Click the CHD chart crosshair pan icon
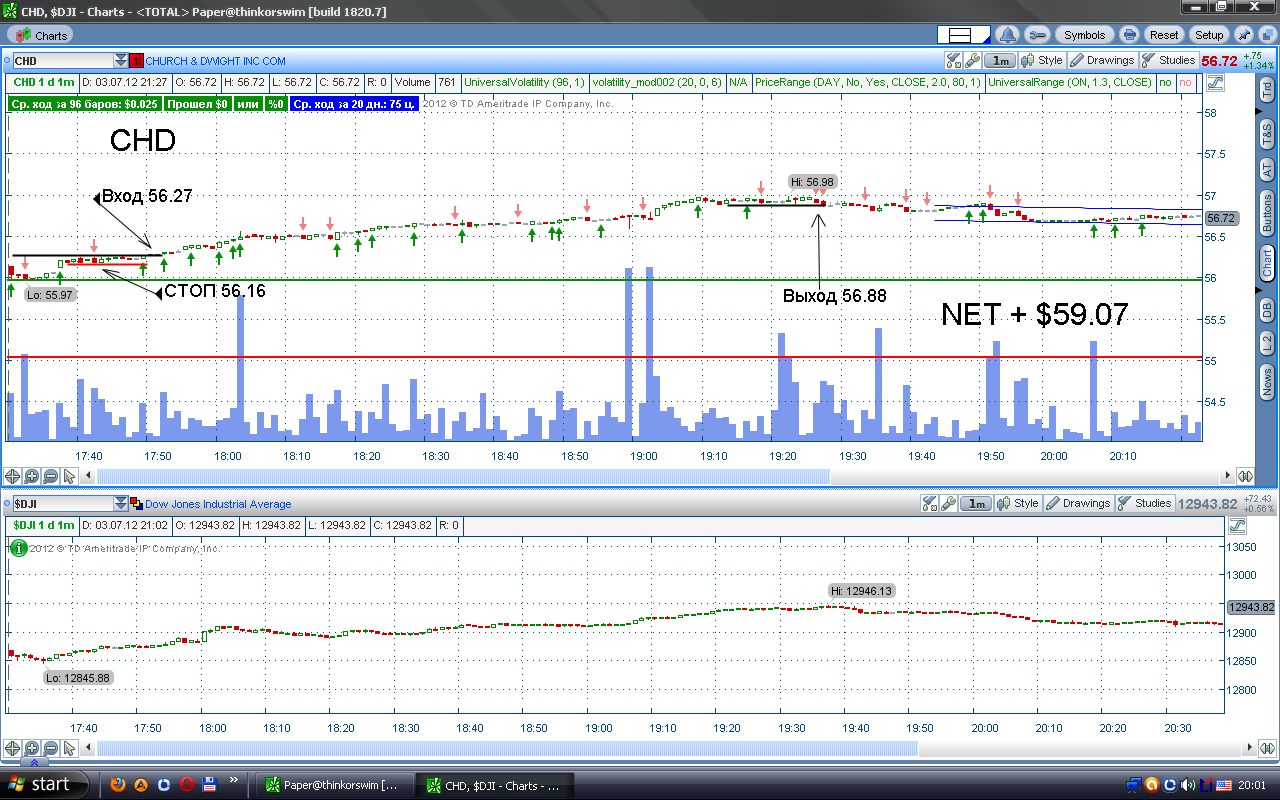The width and height of the screenshot is (1280, 800). tap(12, 476)
